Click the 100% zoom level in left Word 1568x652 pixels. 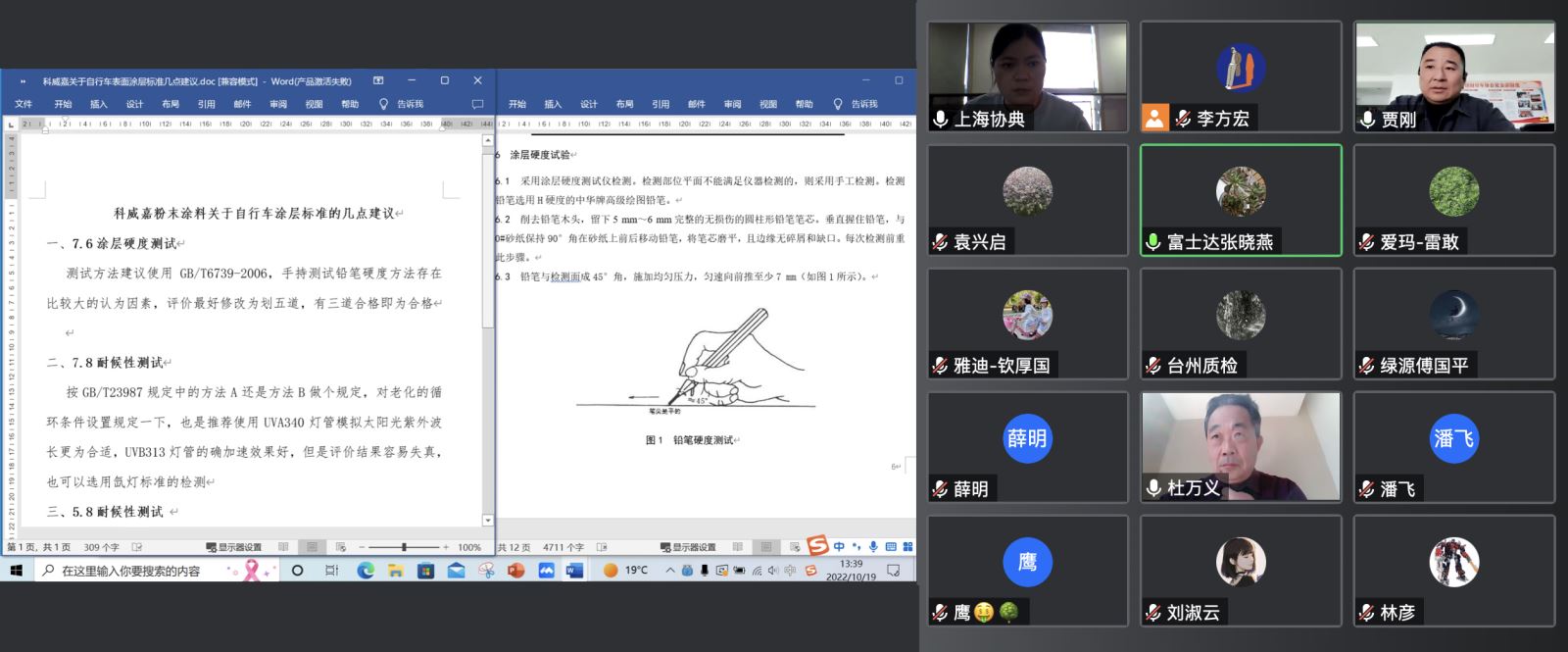pyautogui.click(x=469, y=547)
